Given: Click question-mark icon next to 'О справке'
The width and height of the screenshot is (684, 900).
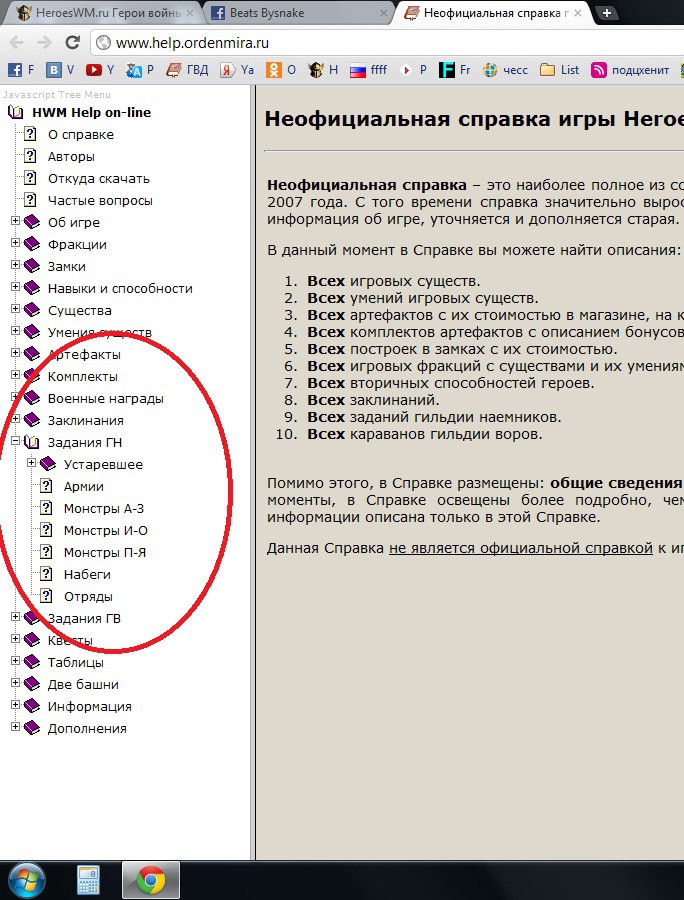Looking at the screenshot, I should tap(30, 134).
